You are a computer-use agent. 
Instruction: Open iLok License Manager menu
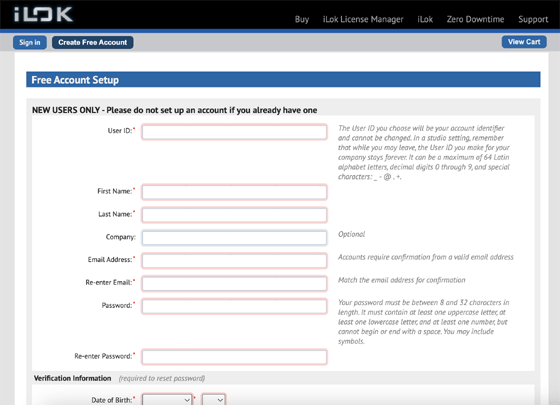[363, 19]
